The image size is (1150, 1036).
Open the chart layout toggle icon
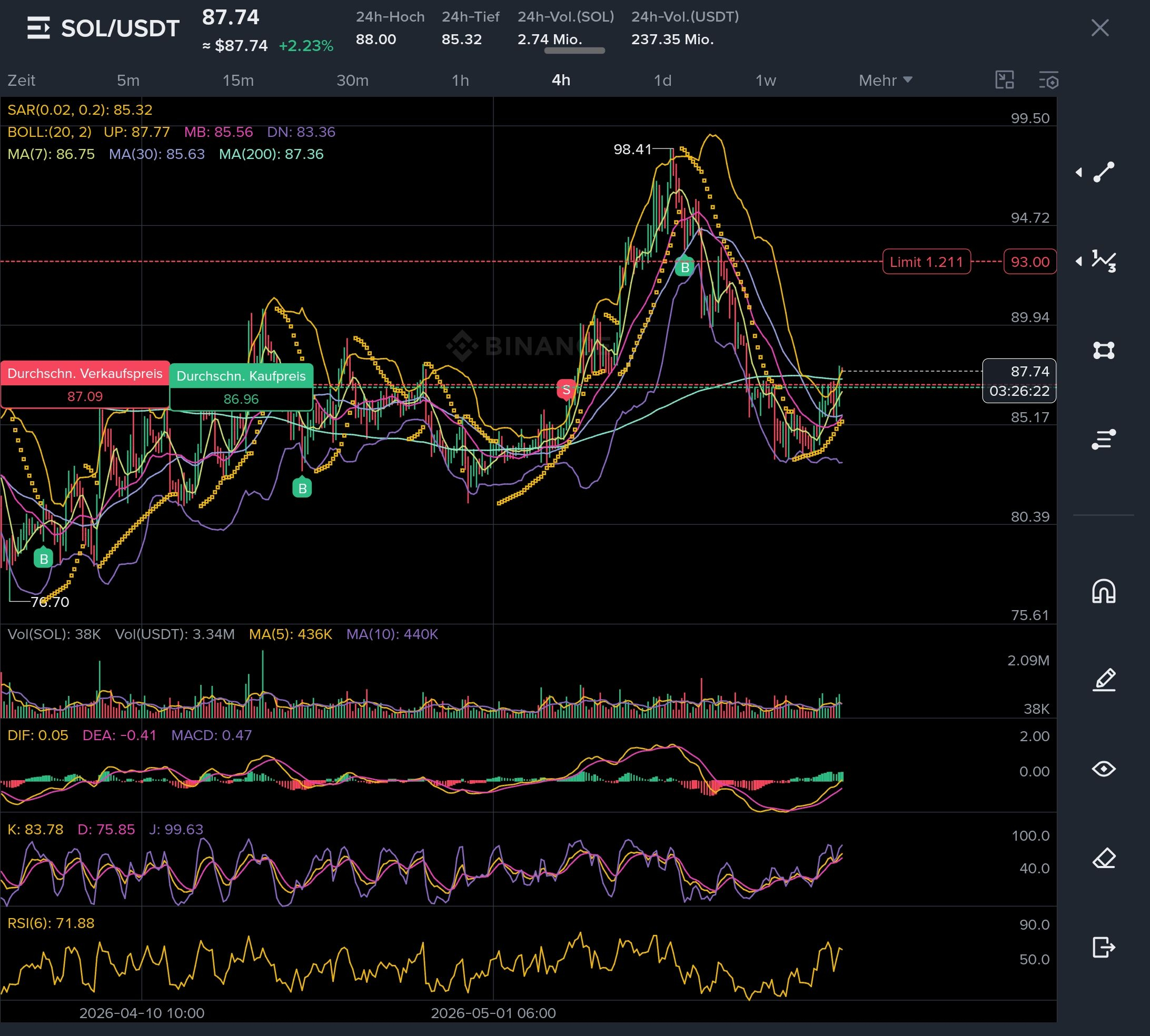1005,80
